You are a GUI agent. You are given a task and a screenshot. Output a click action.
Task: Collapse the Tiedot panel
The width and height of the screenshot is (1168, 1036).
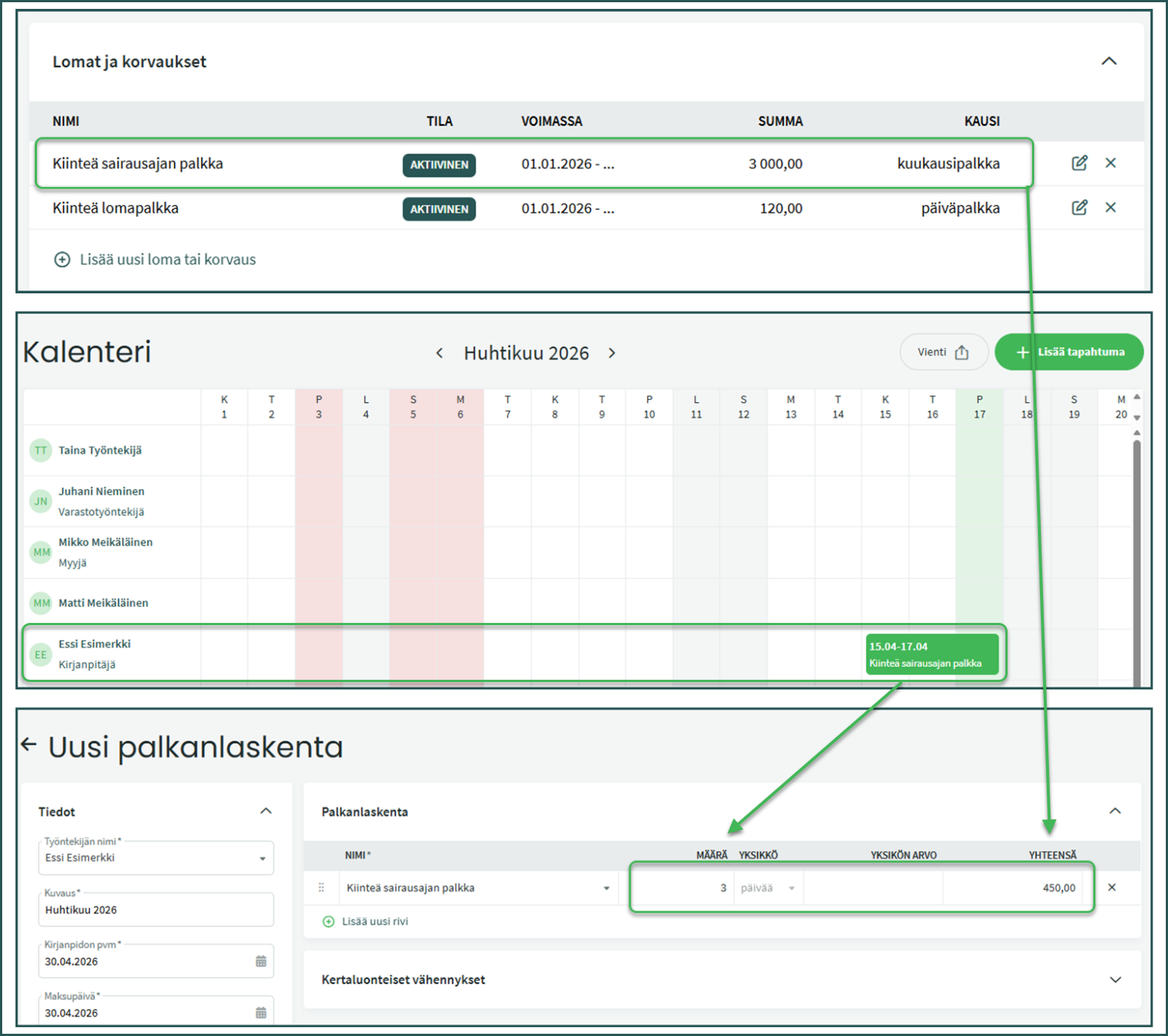pos(266,811)
